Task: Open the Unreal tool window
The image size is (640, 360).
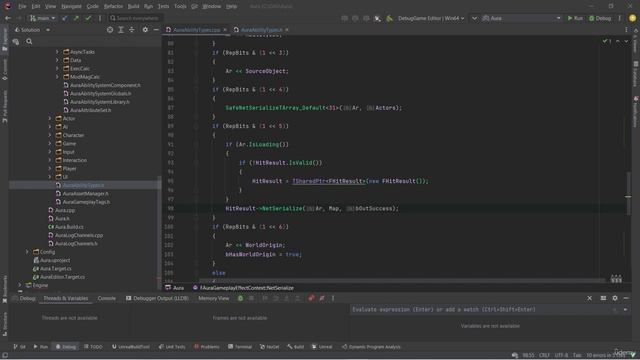Action: click(322, 347)
